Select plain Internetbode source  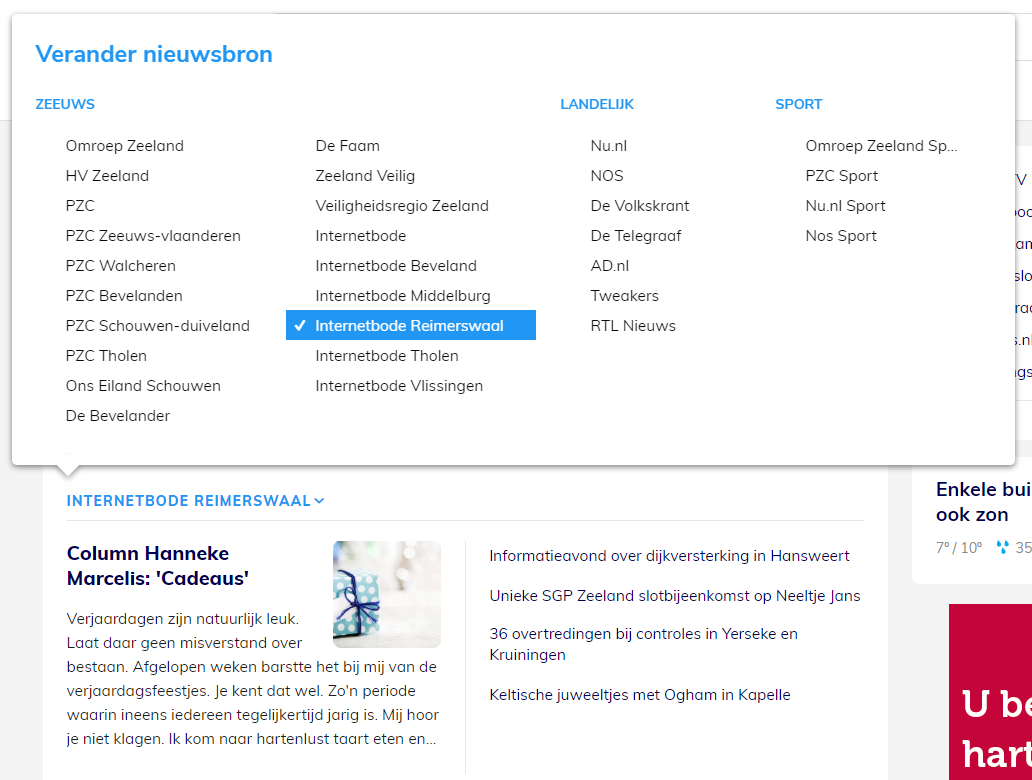361,236
